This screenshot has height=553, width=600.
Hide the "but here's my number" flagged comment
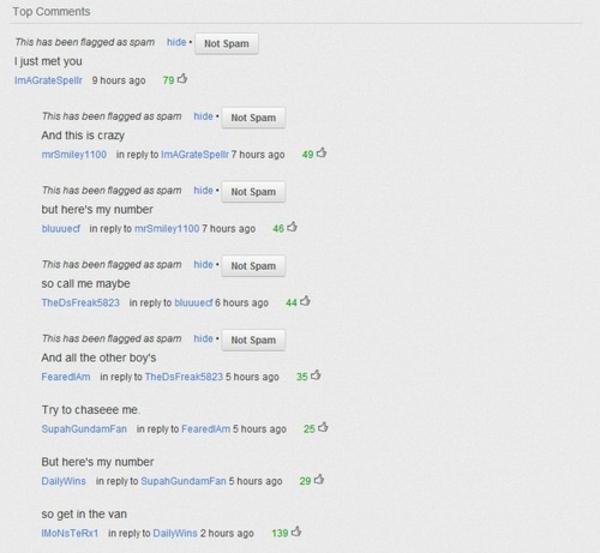tap(203, 190)
